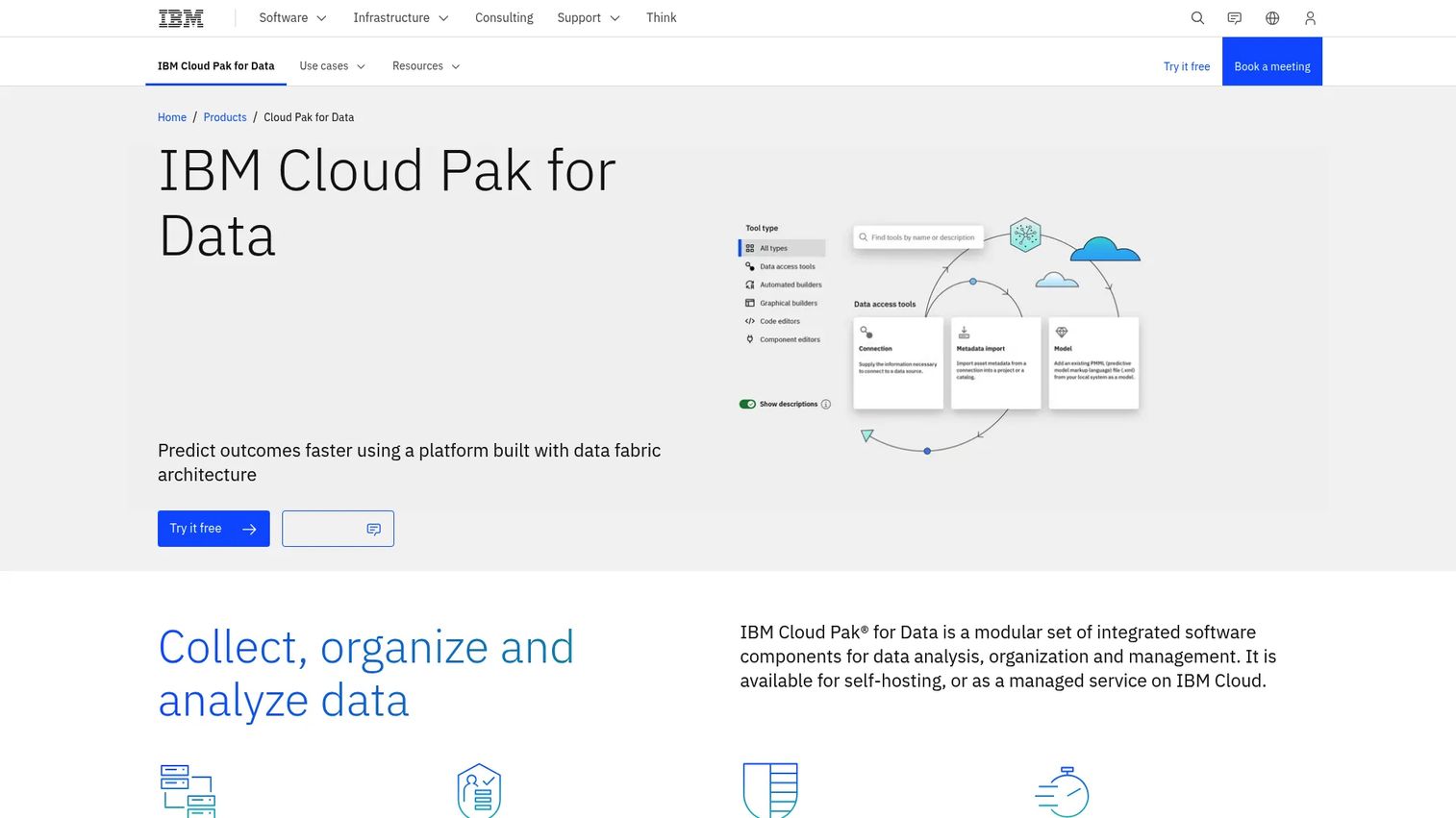The image size is (1456, 818).
Task: Click the globe region selector icon
Action: pyautogui.click(x=1272, y=18)
